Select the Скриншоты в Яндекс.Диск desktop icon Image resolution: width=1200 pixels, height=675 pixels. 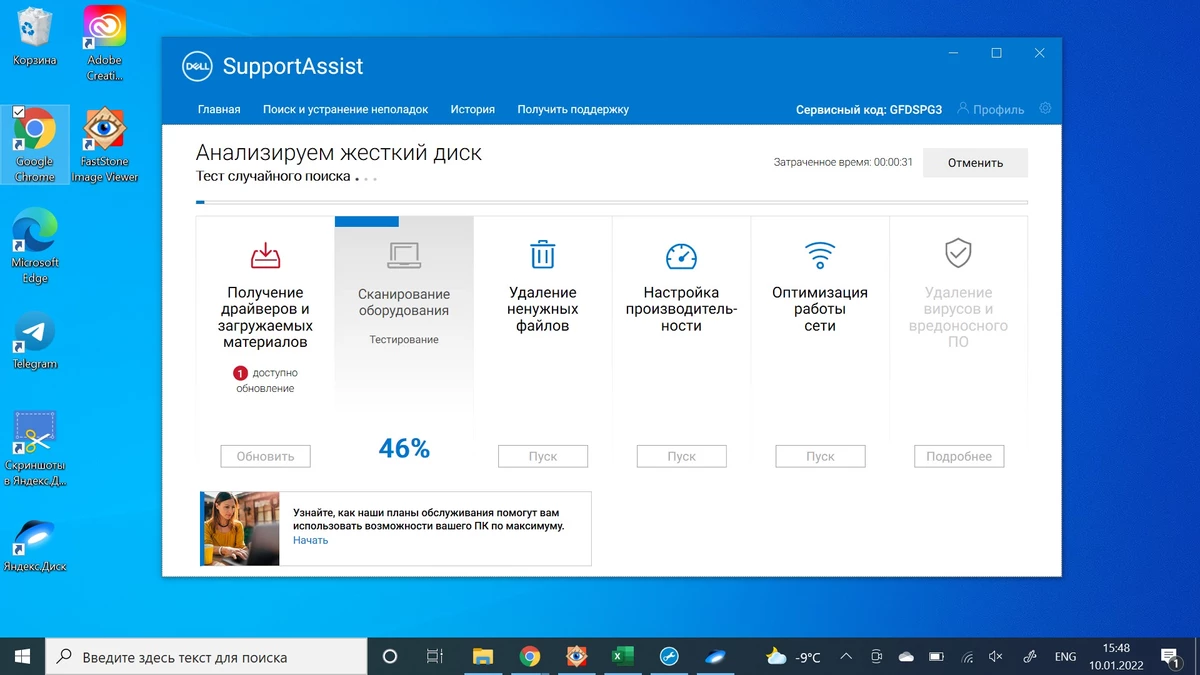(x=35, y=447)
